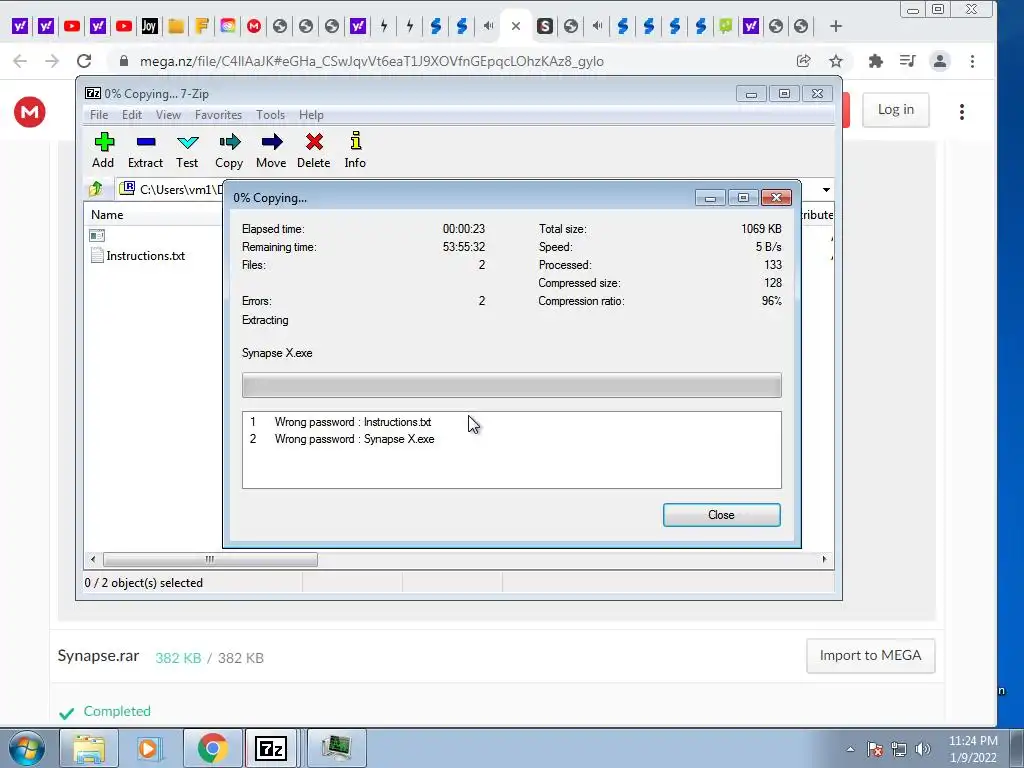This screenshot has height=768, width=1024.
Task: Close the Copying progress dialog via Close button
Action: (722, 515)
